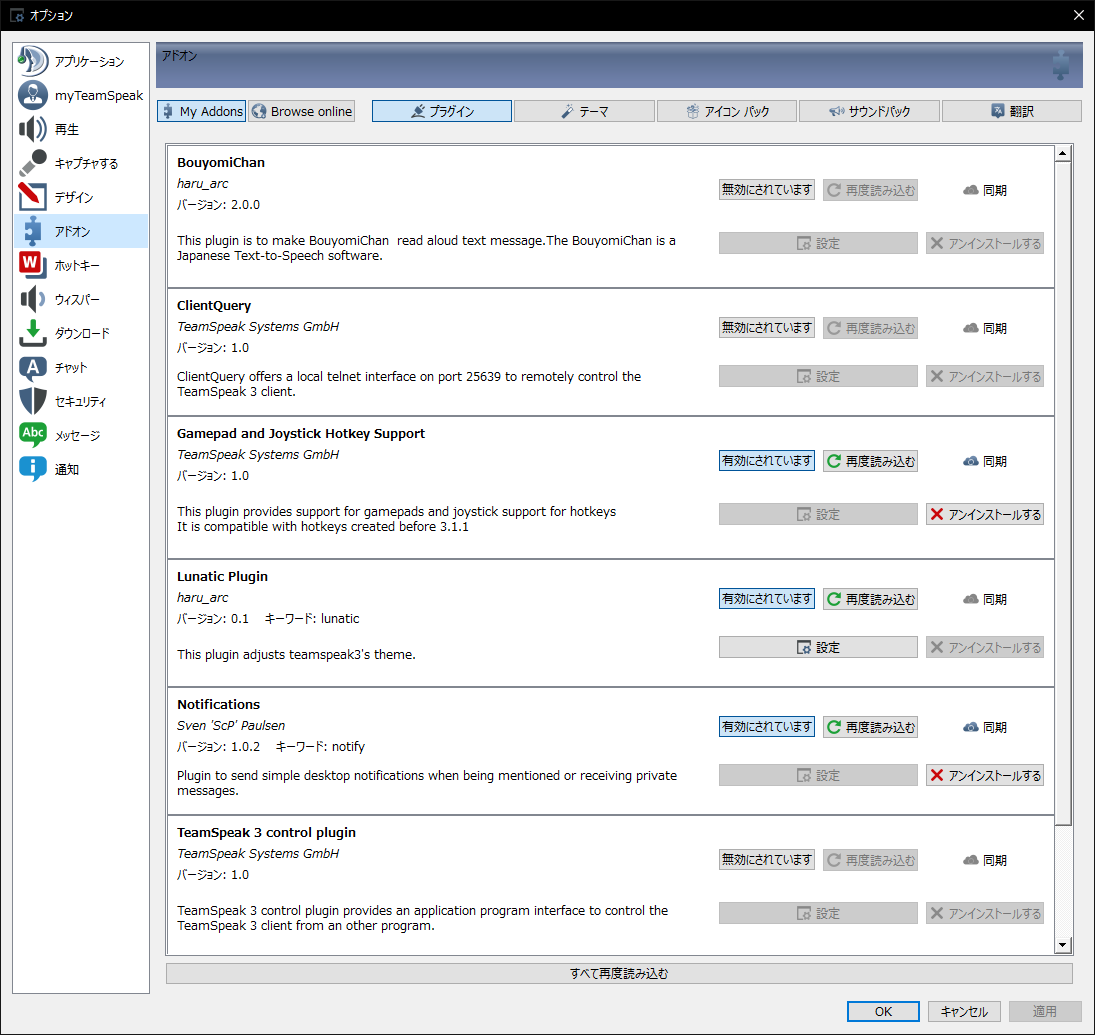Image resolution: width=1095 pixels, height=1035 pixels.
Task: Click the Notifications plugin title
Action: tap(219, 704)
